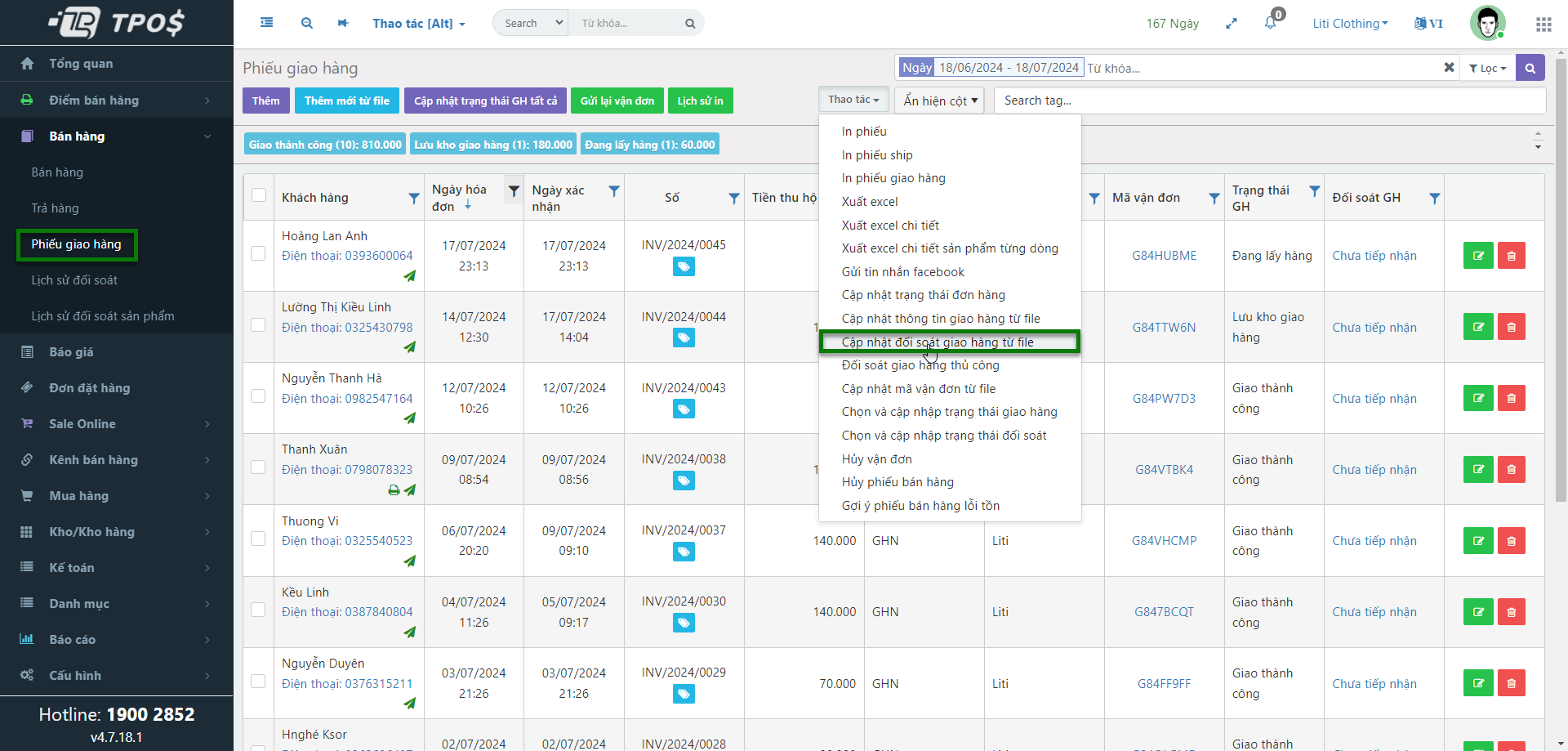Open filter on Khách hàng column

click(413, 198)
